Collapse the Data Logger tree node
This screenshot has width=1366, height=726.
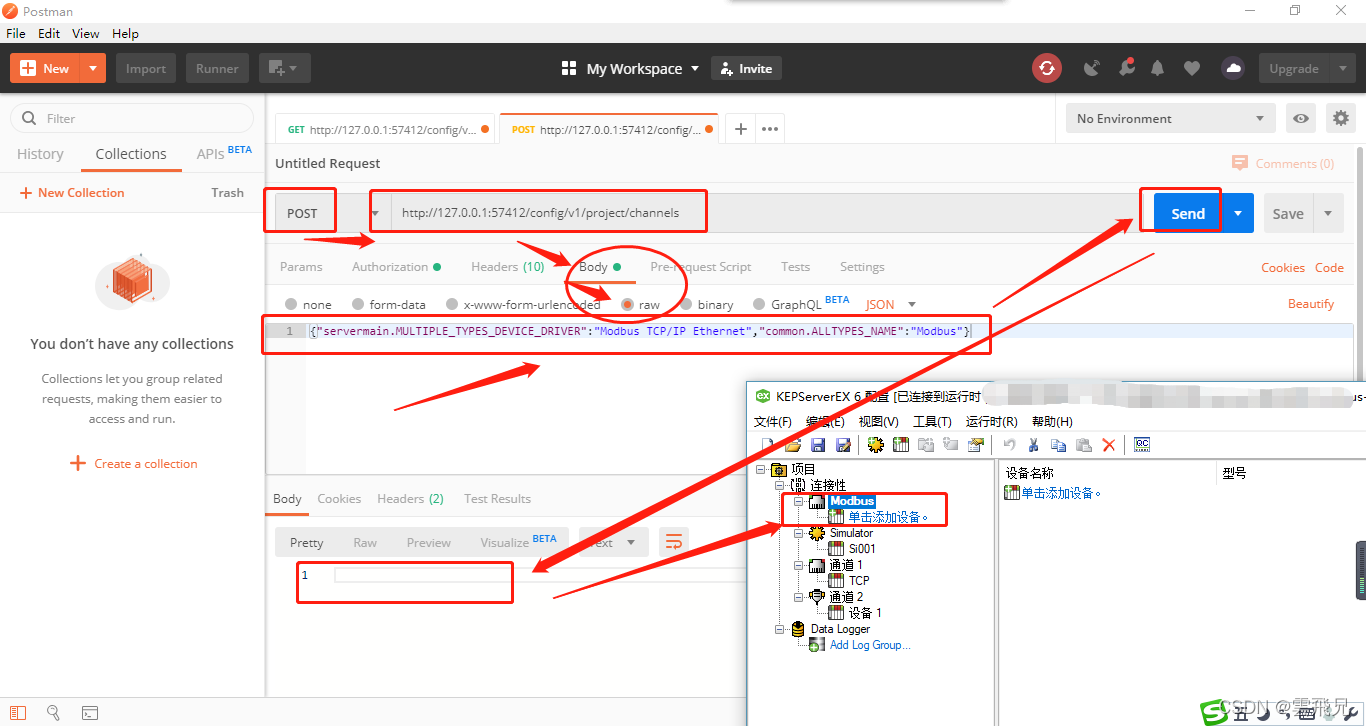click(780, 629)
